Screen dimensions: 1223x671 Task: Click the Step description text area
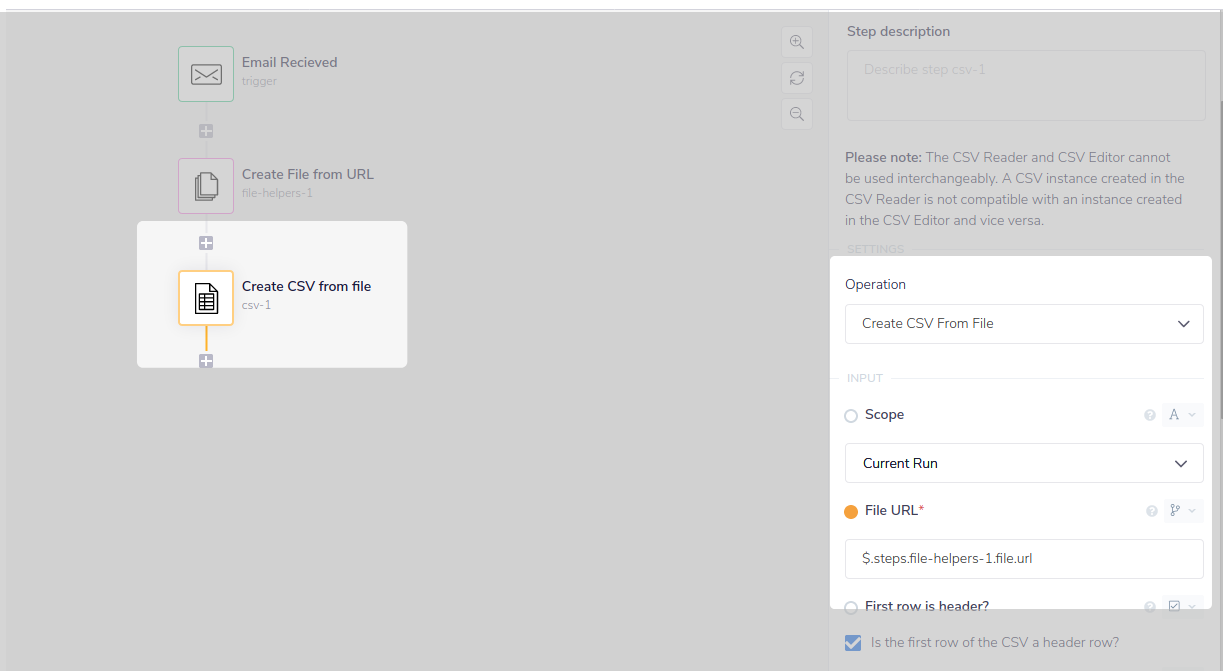coord(1025,85)
